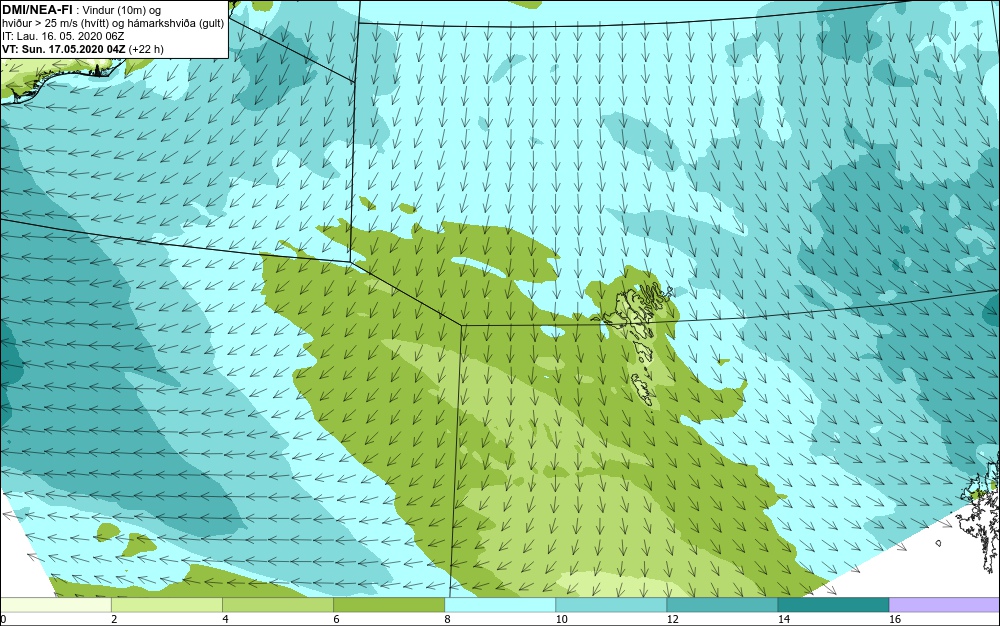Select the "VT: Sun. 17.05.2020 04Z" valid time
This screenshot has height=626, width=1000.
point(64,49)
